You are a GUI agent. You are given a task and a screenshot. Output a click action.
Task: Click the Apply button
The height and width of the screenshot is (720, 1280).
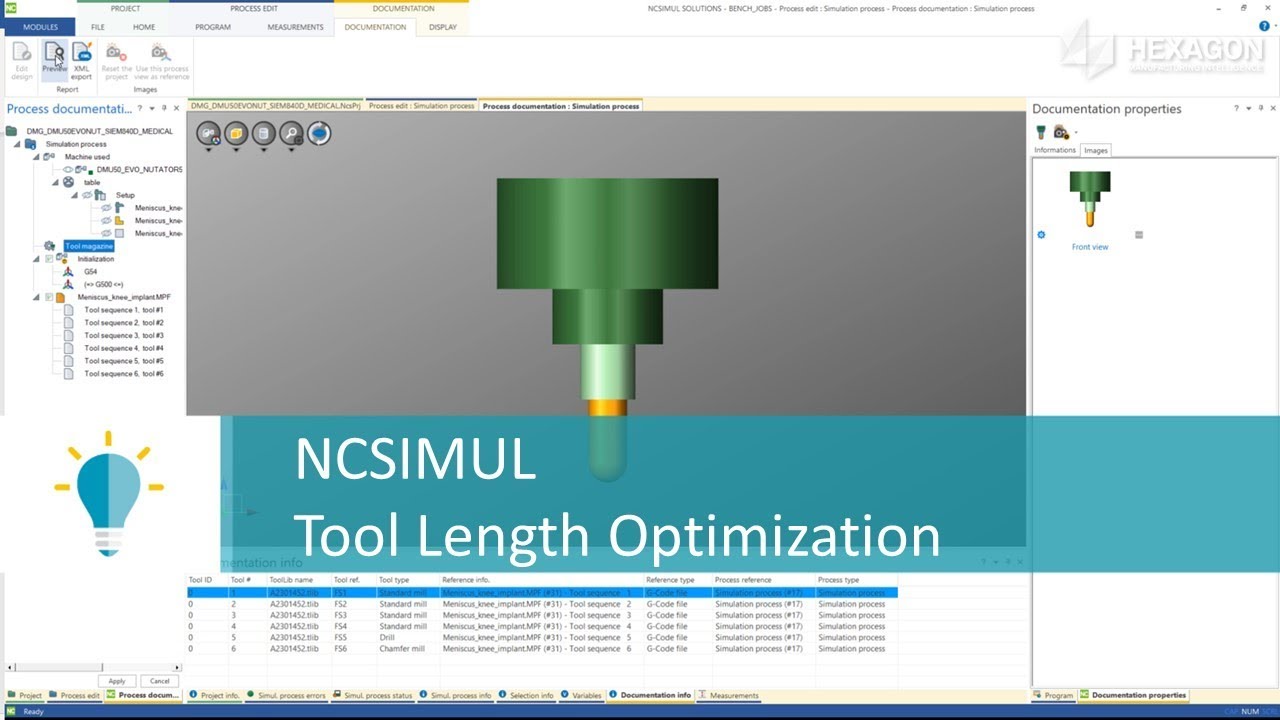click(x=117, y=681)
